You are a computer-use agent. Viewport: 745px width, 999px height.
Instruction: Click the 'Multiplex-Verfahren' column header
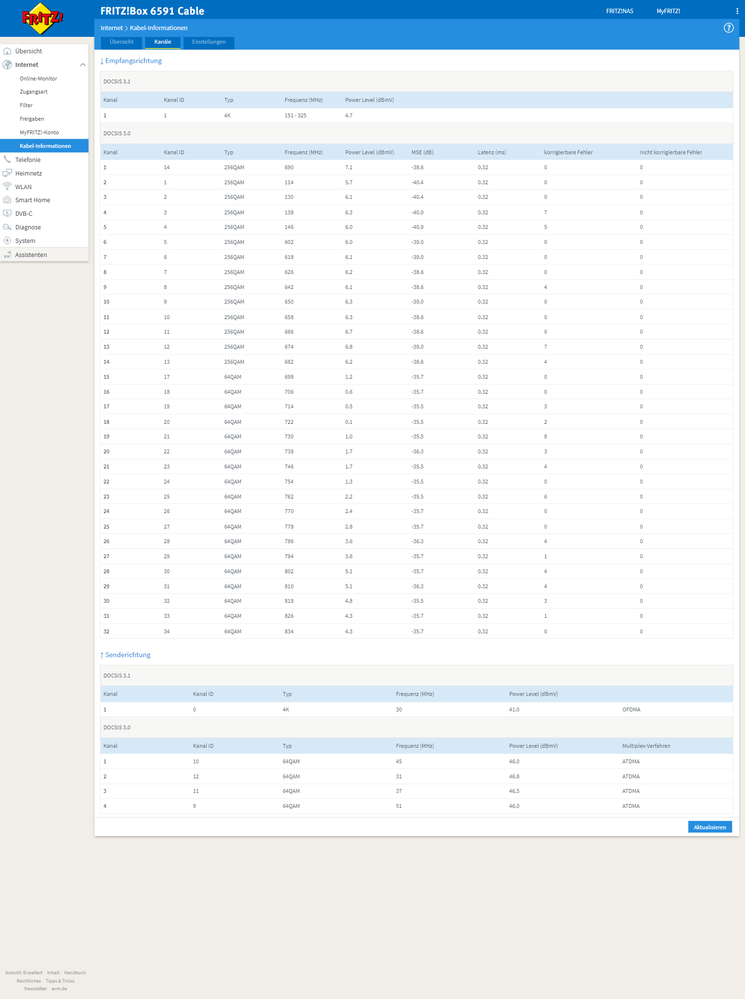646,745
